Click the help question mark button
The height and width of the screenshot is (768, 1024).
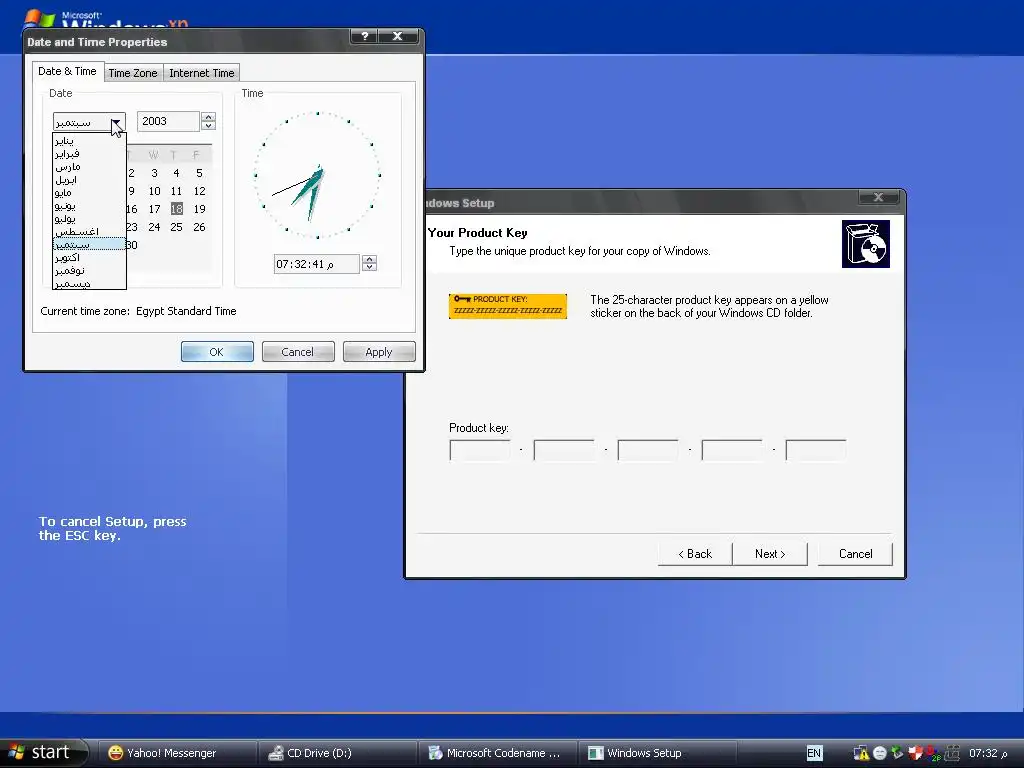pos(364,36)
